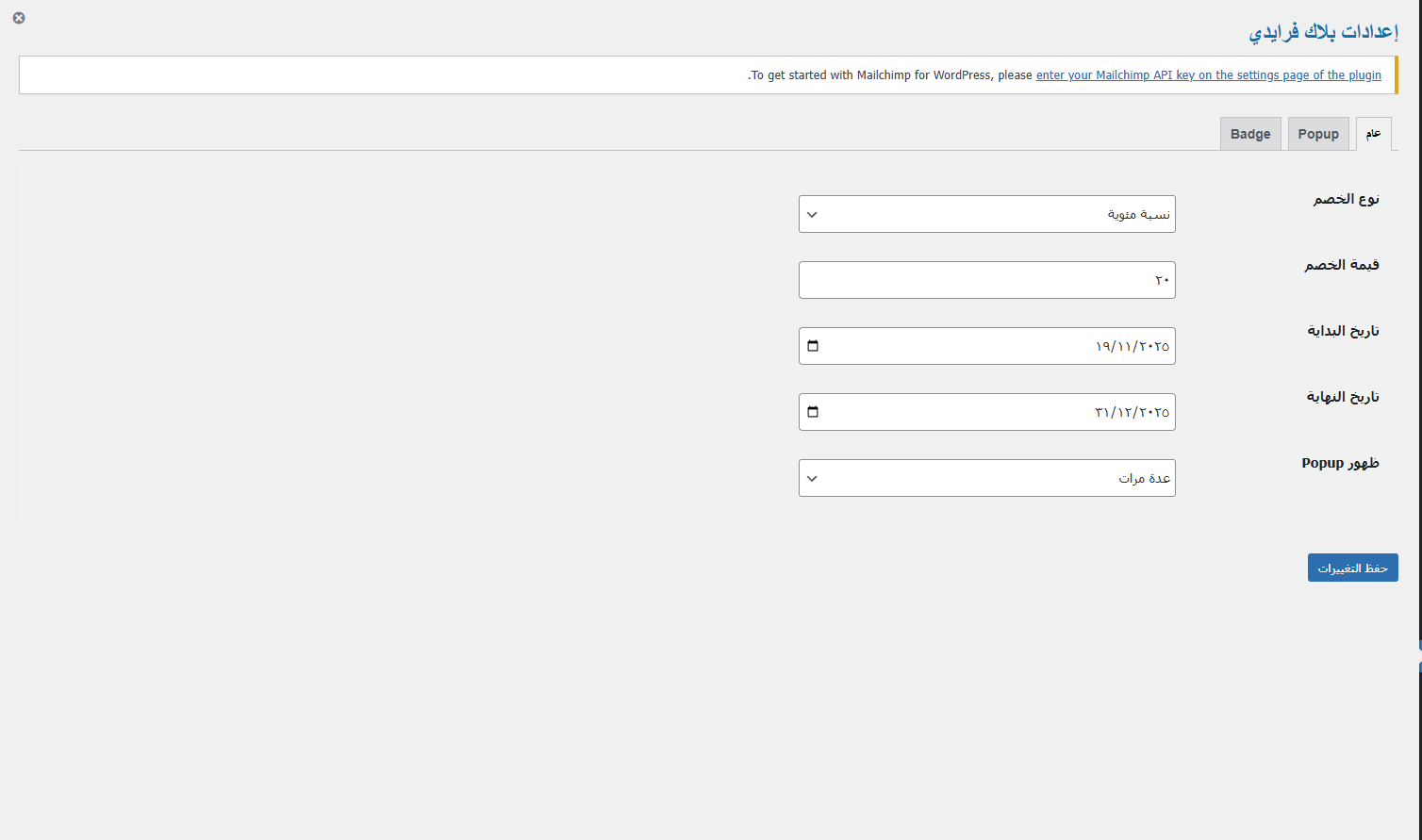
Task: Click the تاريخ النهاية label
Action: [1342, 397]
